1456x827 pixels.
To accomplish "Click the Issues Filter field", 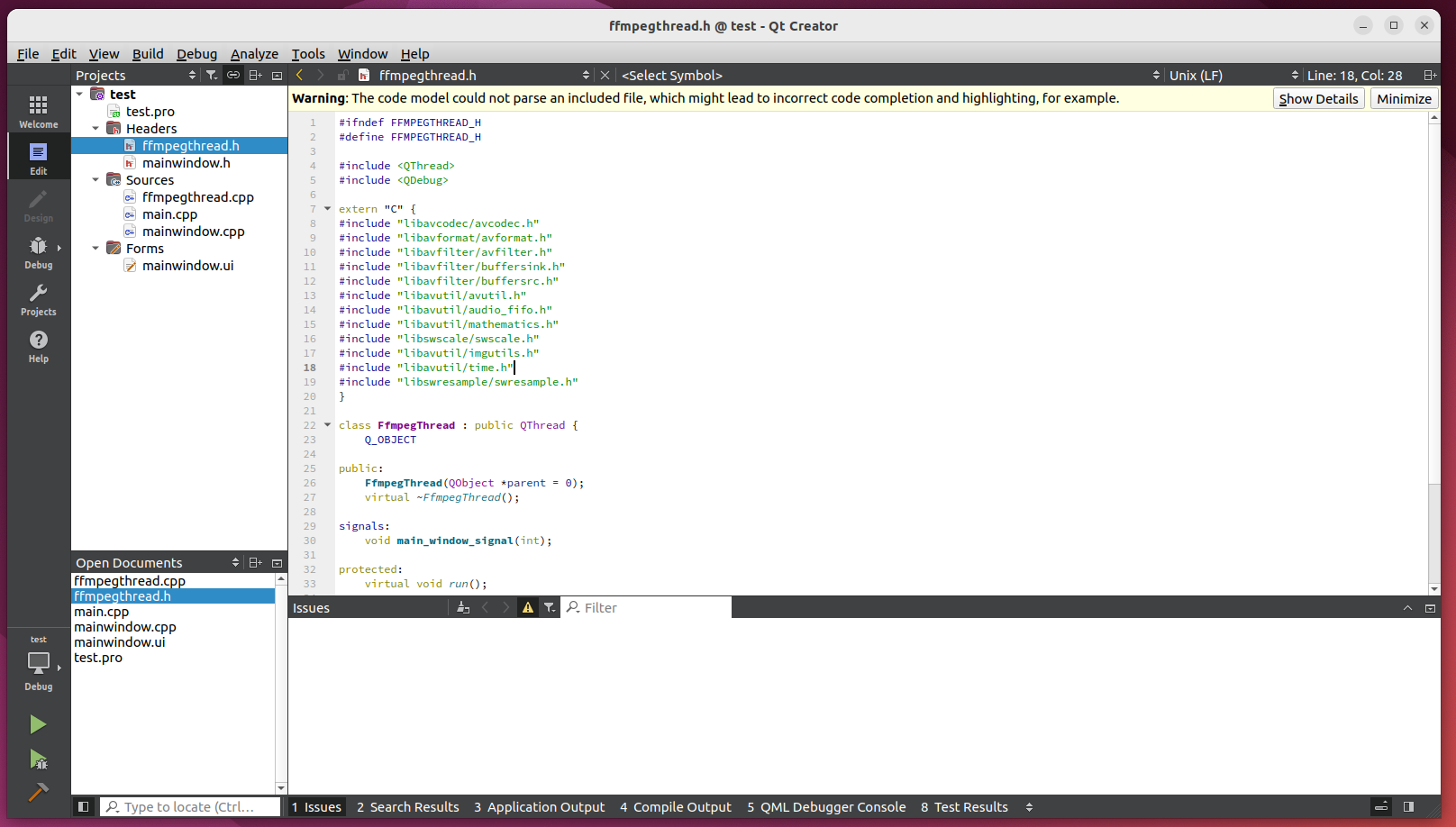I will coord(646,608).
